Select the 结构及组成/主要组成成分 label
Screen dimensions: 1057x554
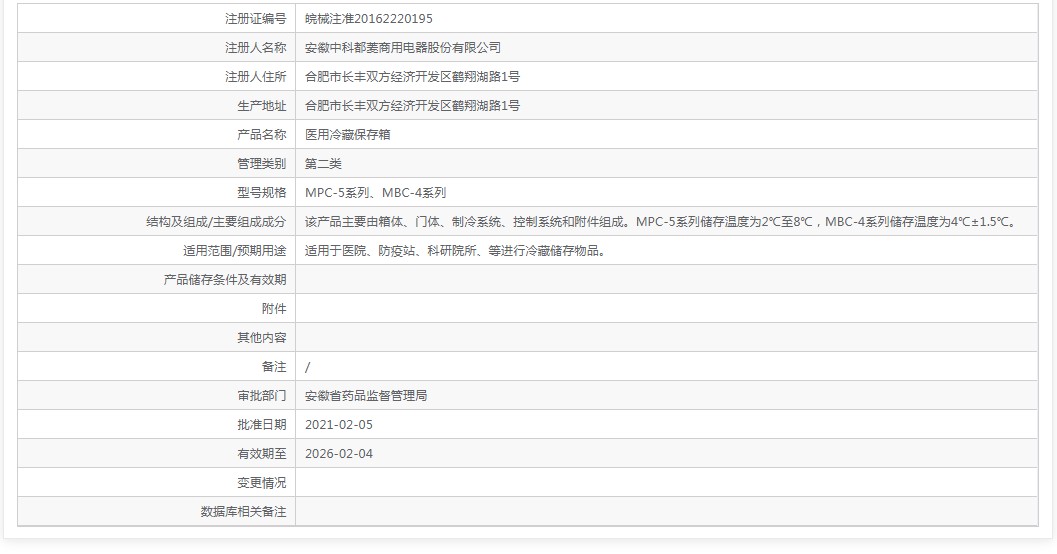pos(216,222)
